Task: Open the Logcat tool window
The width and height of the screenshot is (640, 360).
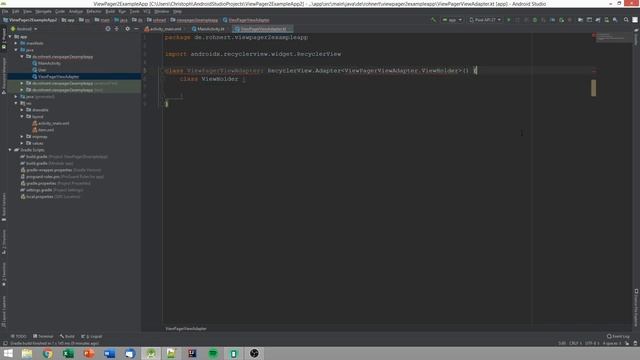Action: pyautogui.click(x=92, y=336)
